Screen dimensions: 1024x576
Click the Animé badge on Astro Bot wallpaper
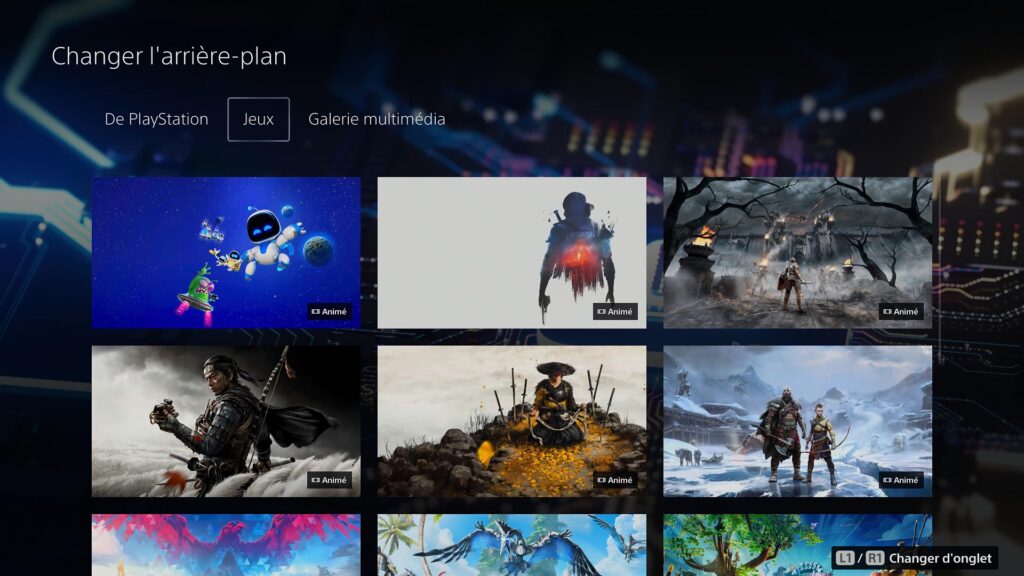click(x=329, y=312)
